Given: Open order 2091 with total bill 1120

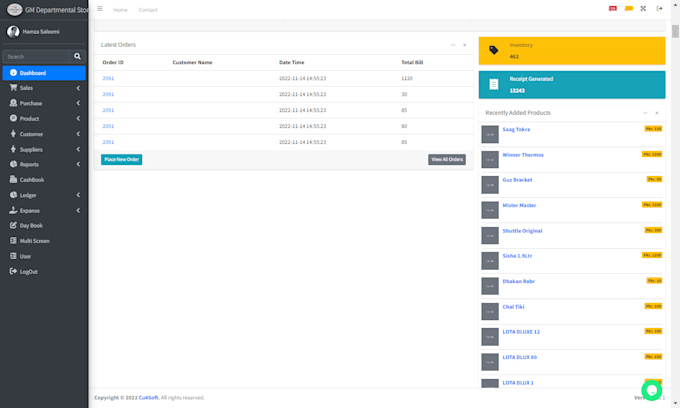Looking at the screenshot, I should [108, 78].
